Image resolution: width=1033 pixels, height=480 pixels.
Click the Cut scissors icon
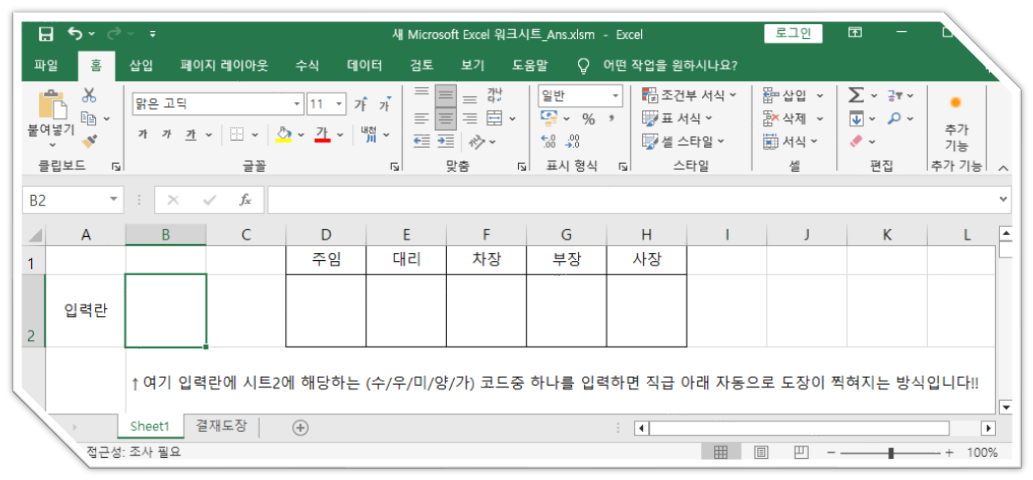tap(89, 95)
